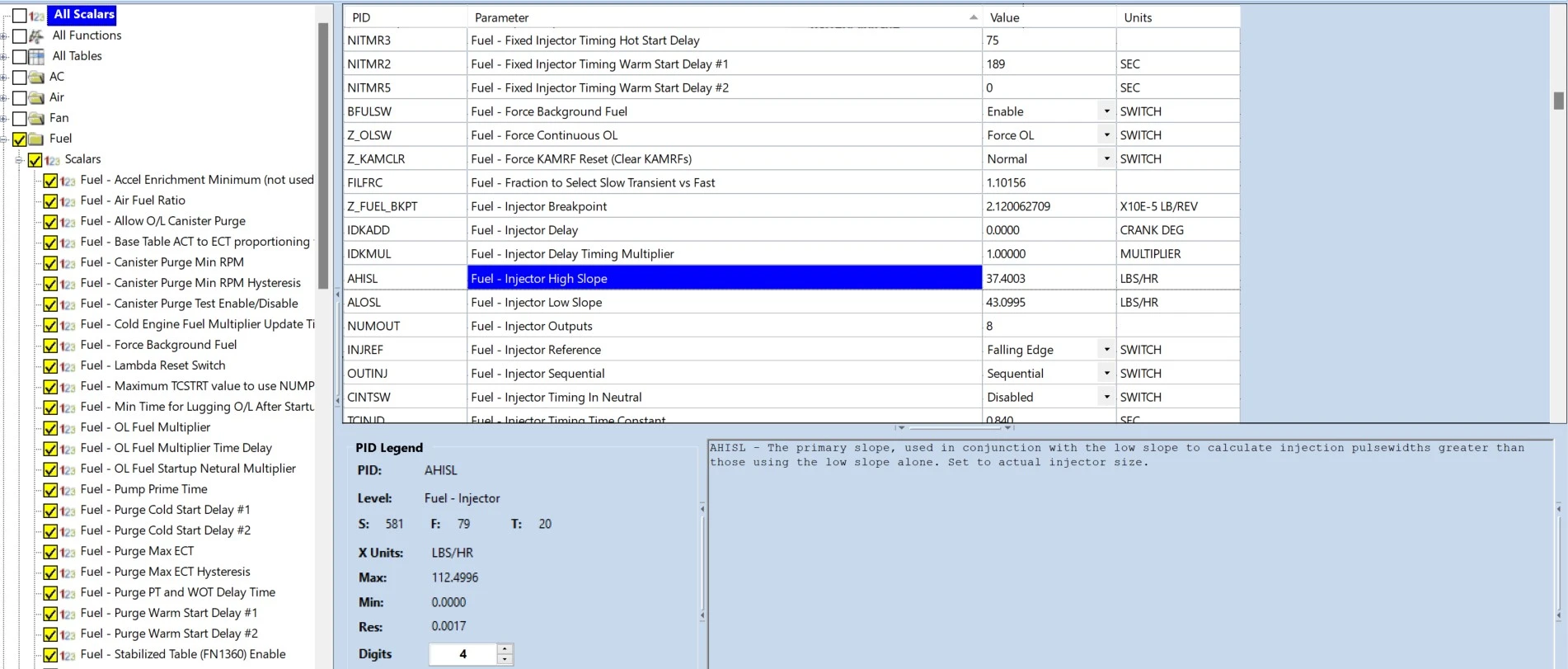Screen dimensions: 1568x669
Task: Click the AC folder icon
Action: 36,78
